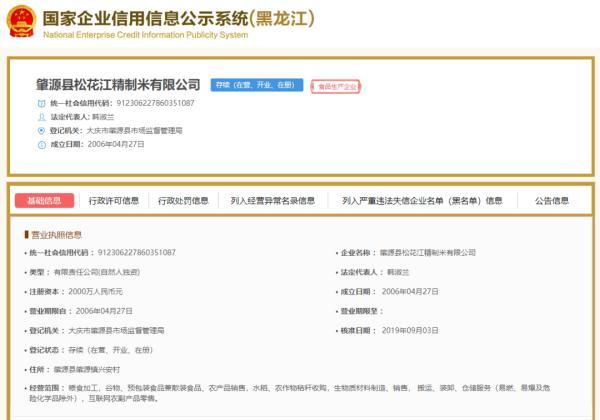600x420 pixels.
Task: Click the header 登记机关 value 大庆市肇源县市场监督管理局
Action: (134, 131)
